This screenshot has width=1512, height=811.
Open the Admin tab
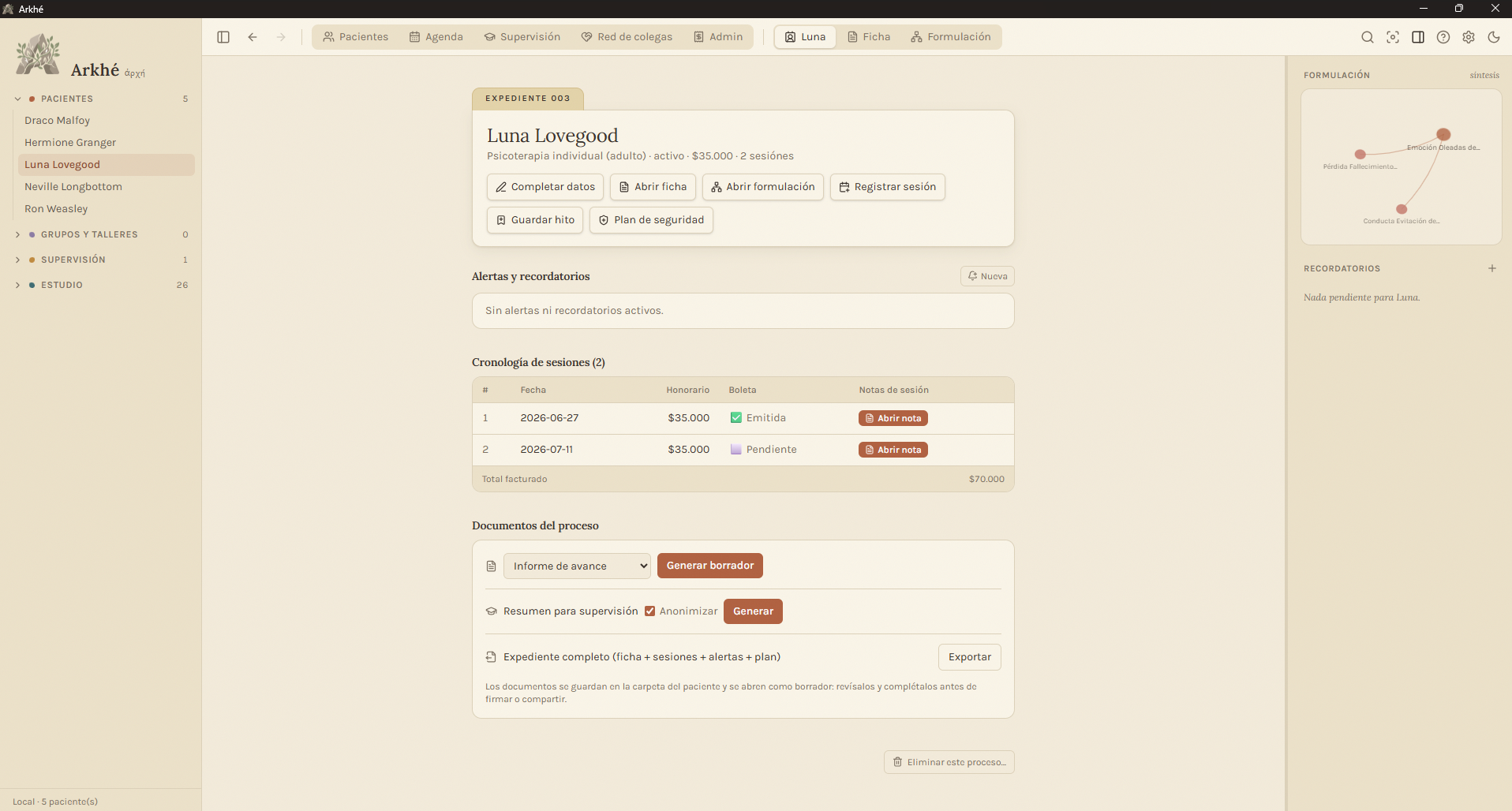[718, 37]
